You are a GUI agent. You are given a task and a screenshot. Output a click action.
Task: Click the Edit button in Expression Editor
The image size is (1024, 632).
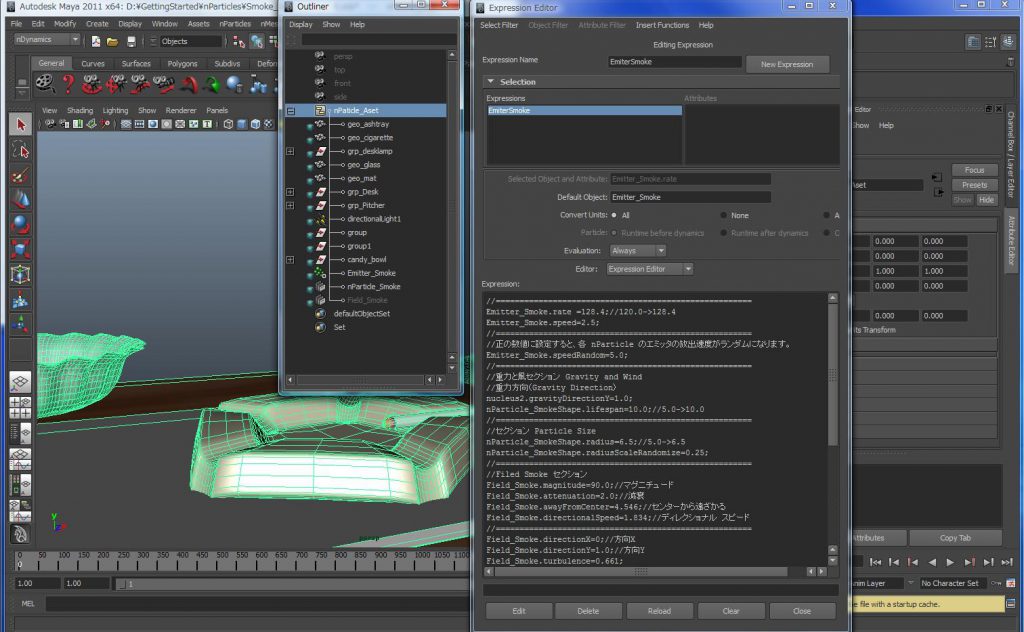(519, 611)
